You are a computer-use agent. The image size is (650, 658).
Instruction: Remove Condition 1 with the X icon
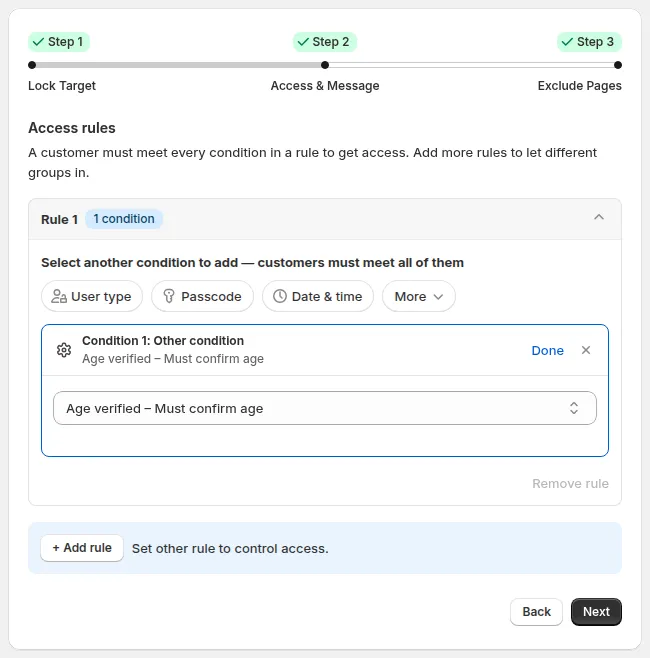click(x=586, y=350)
